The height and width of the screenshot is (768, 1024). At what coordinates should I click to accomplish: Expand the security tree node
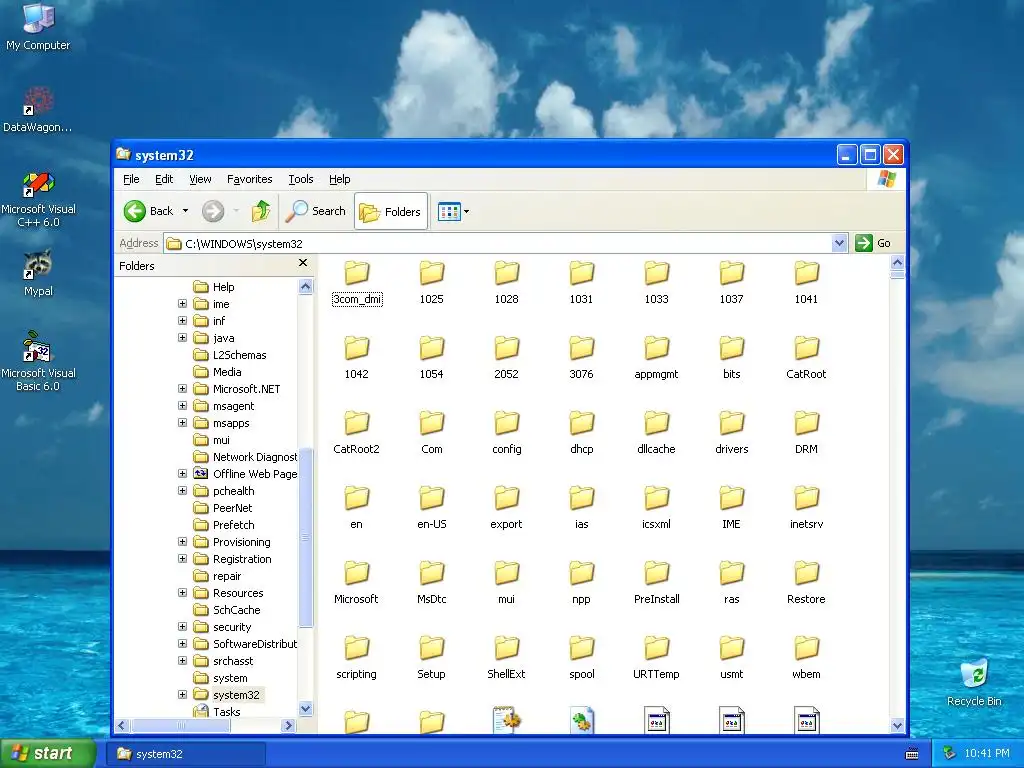(x=182, y=626)
